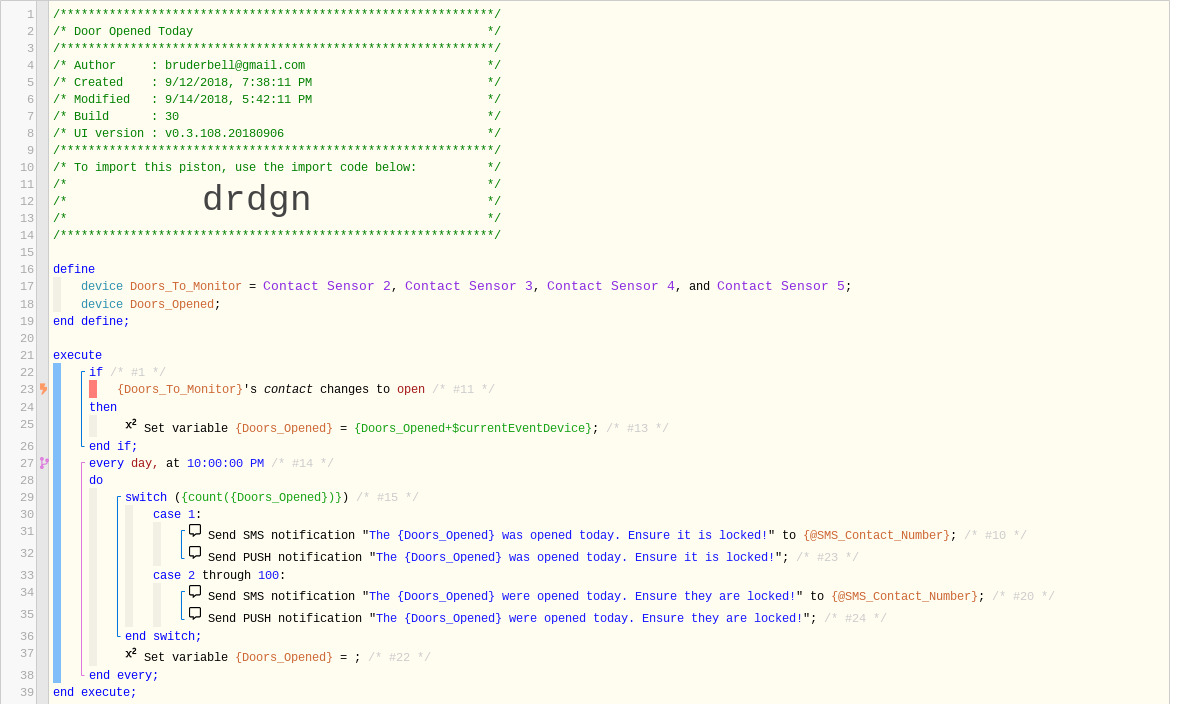
Task: Click the x² variable icon on statement #13
Action: pos(131,425)
